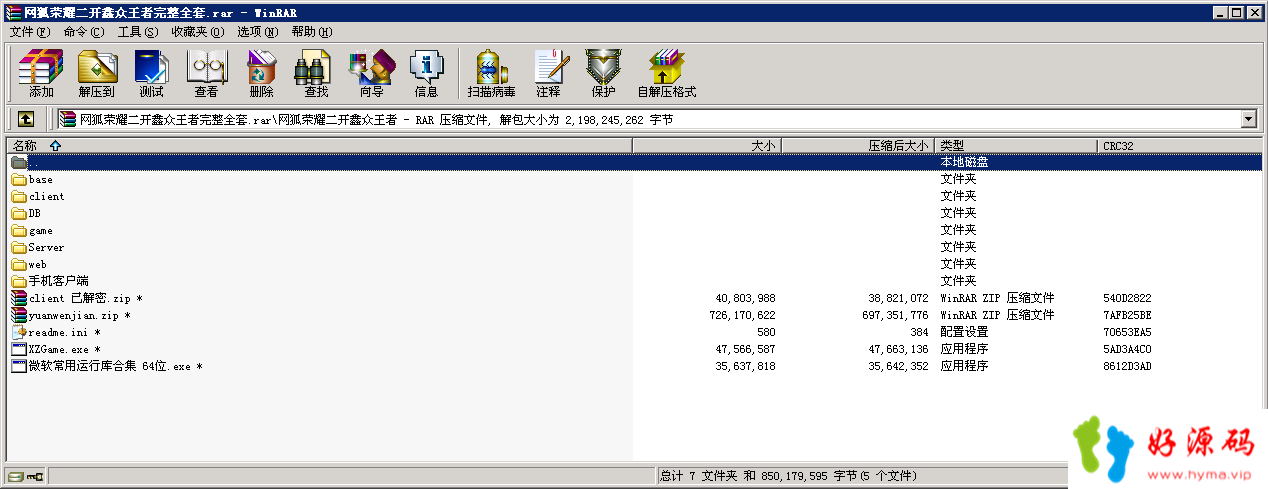Open the 帮助(H) menu

(312, 32)
